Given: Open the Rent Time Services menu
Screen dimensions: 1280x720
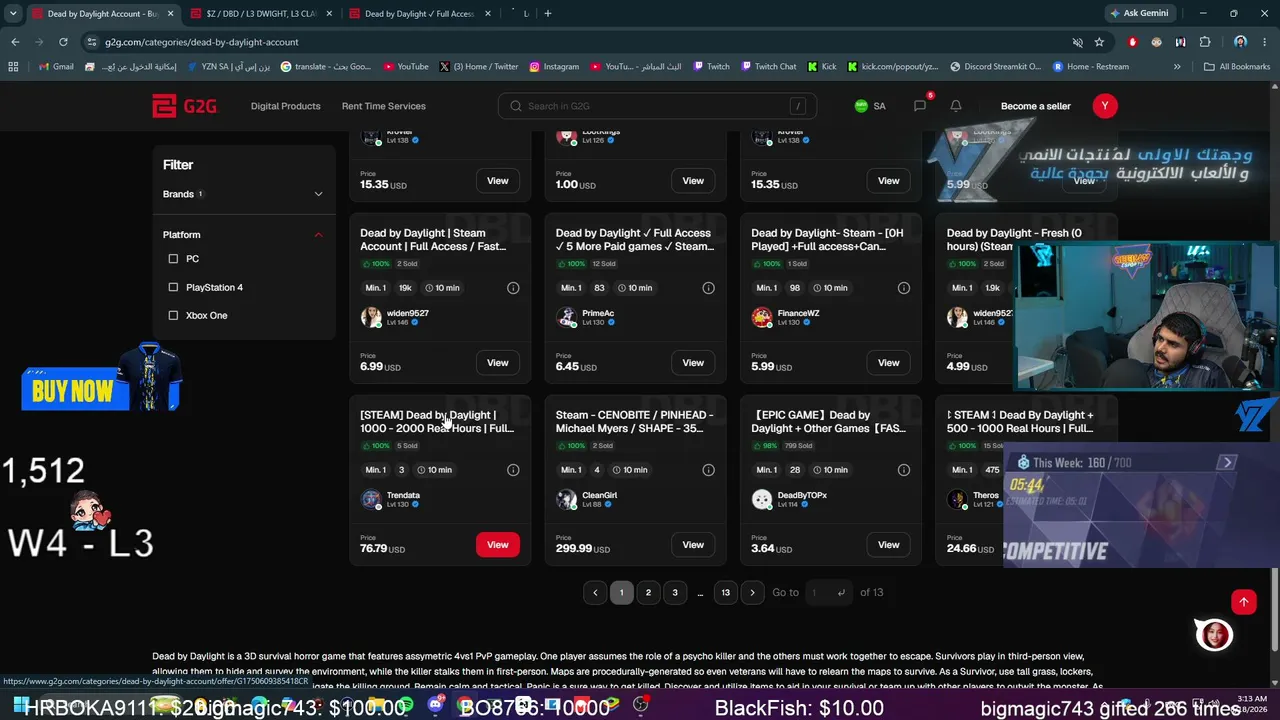Looking at the screenshot, I should click(384, 106).
